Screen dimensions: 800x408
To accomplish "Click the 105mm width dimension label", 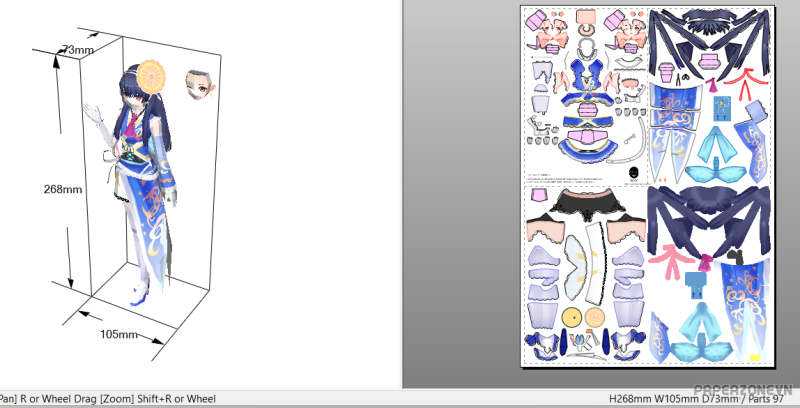I will (119, 333).
